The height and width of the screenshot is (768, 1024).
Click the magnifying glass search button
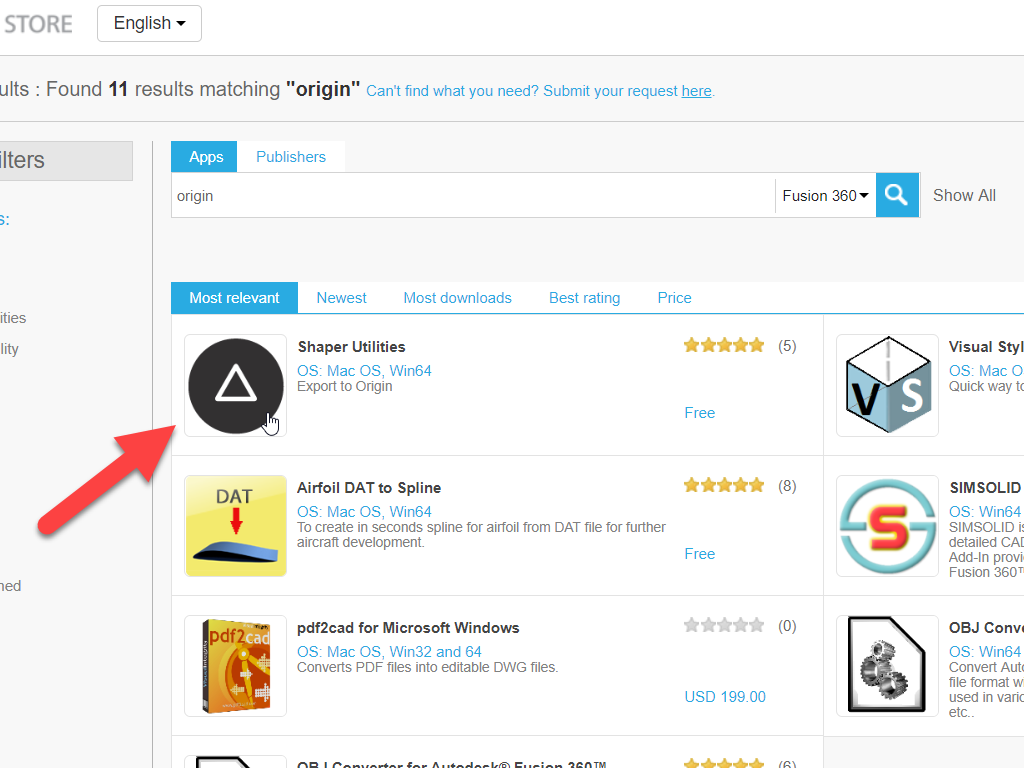pos(897,195)
